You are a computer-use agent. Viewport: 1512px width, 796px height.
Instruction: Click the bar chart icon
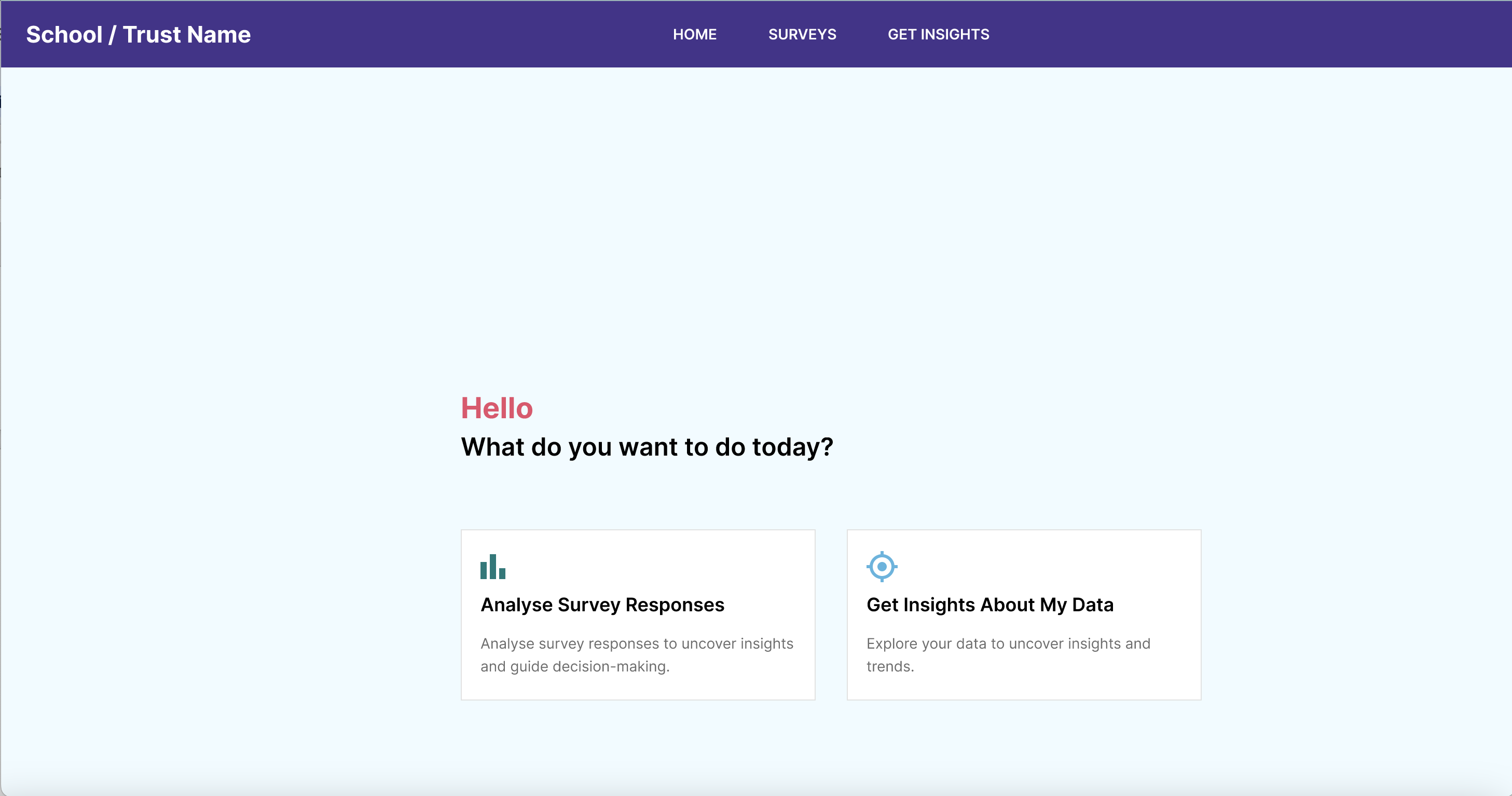(x=492, y=567)
